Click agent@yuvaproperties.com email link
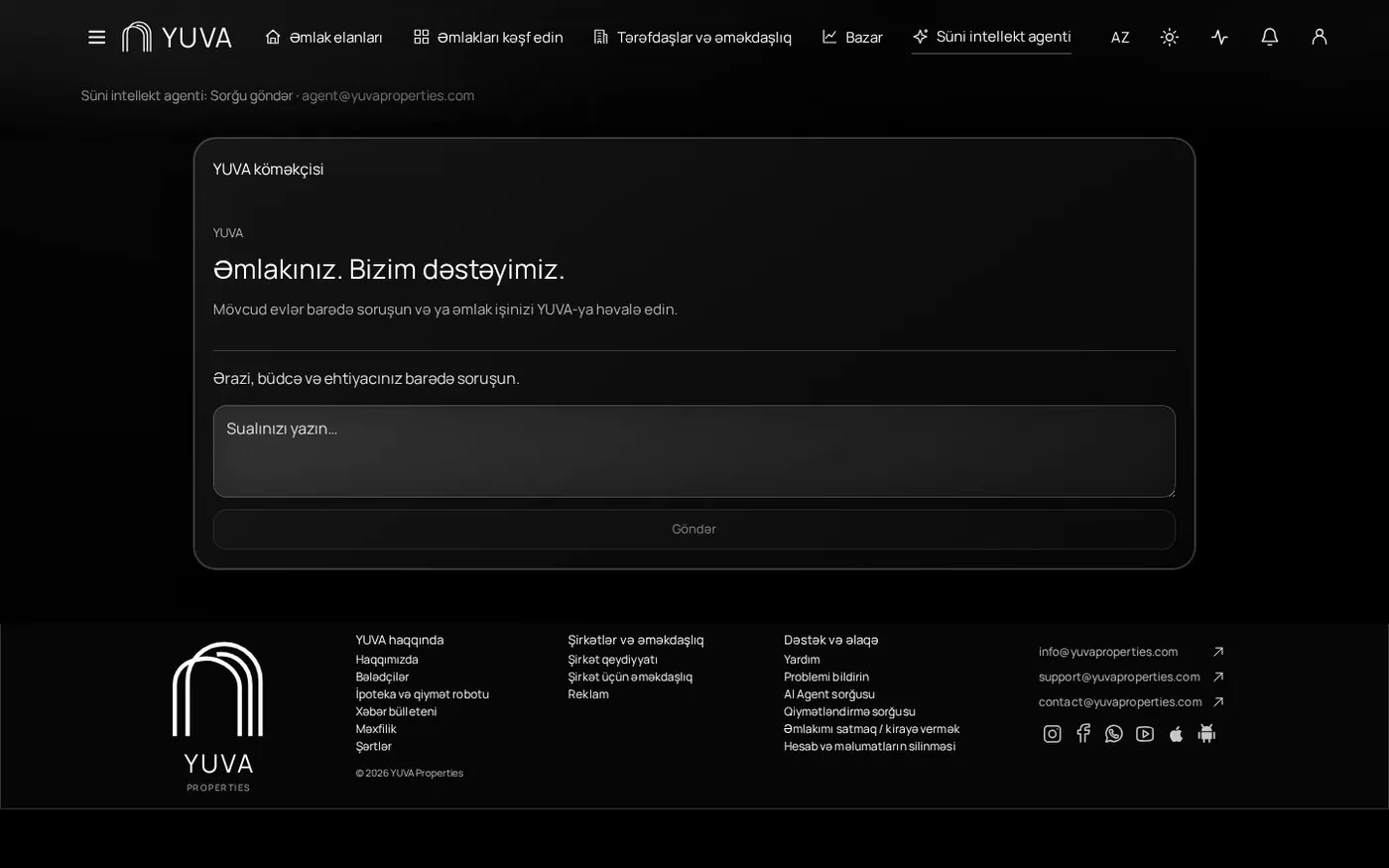The height and width of the screenshot is (868, 1389). click(x=388, y=95)
